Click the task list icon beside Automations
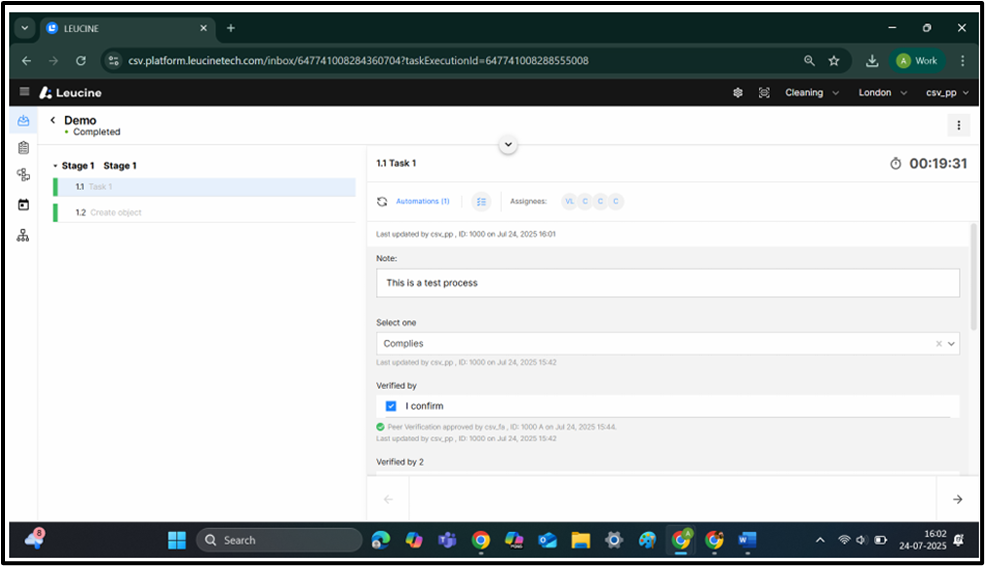985x566 pixels. [x=481, y=202]
